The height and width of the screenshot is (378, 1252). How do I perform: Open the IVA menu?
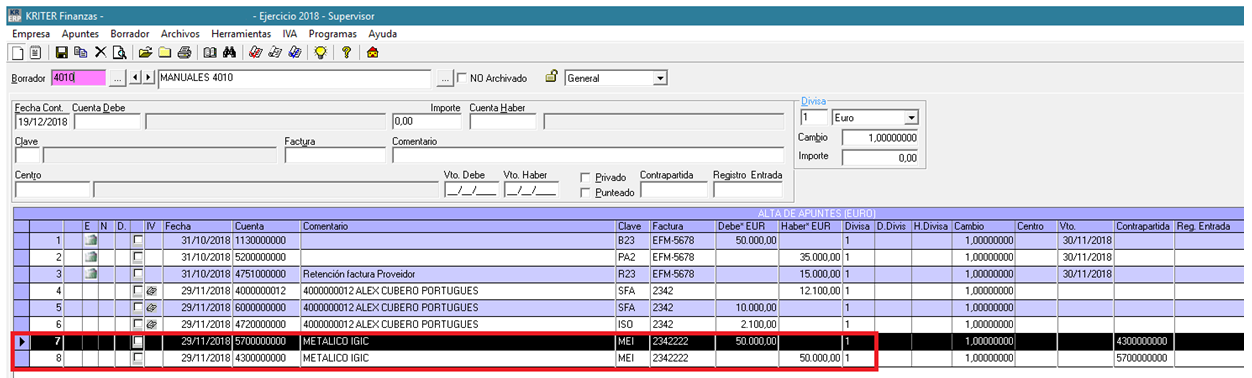[x=290, y=33]
